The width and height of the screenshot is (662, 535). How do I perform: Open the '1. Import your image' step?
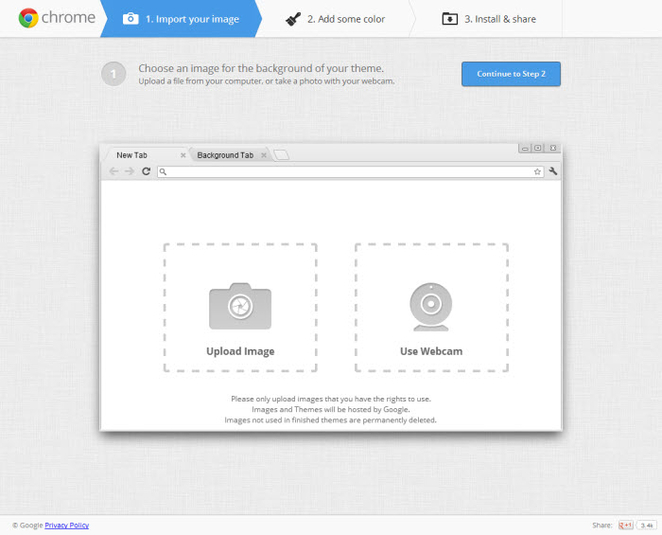(x=181, y=19)
